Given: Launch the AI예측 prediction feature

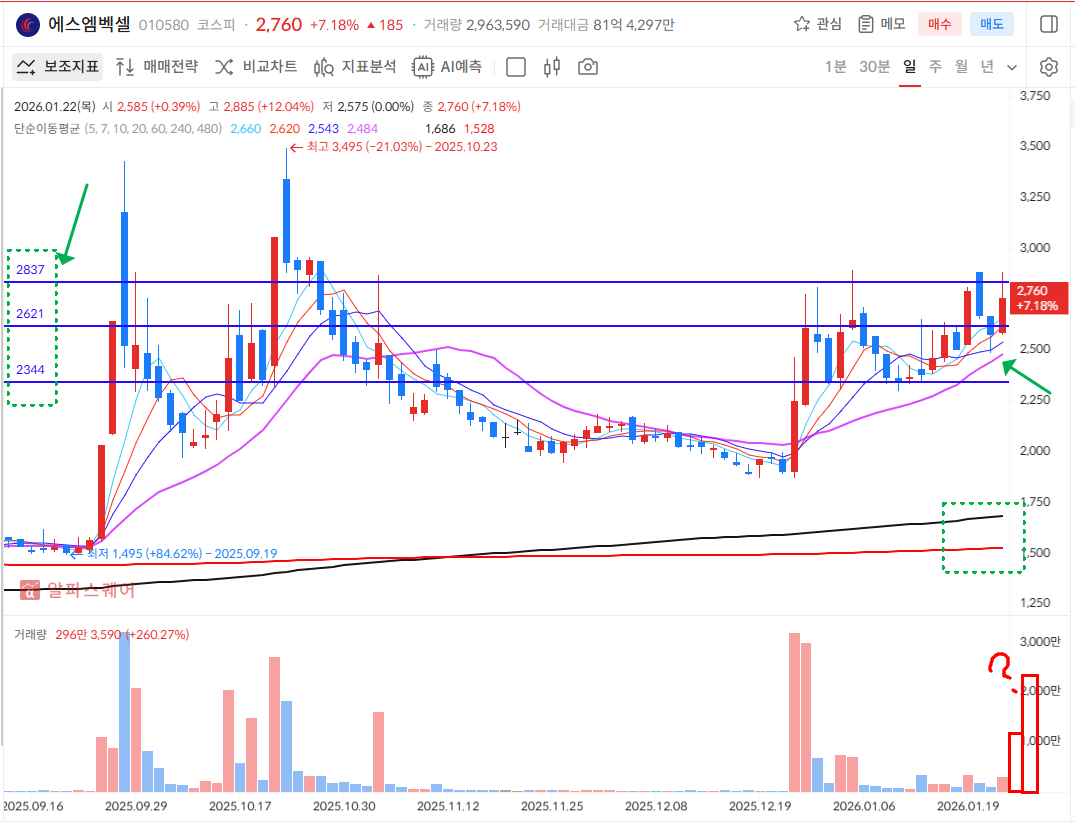Looking at the screenshot, I should coord(448,67).
